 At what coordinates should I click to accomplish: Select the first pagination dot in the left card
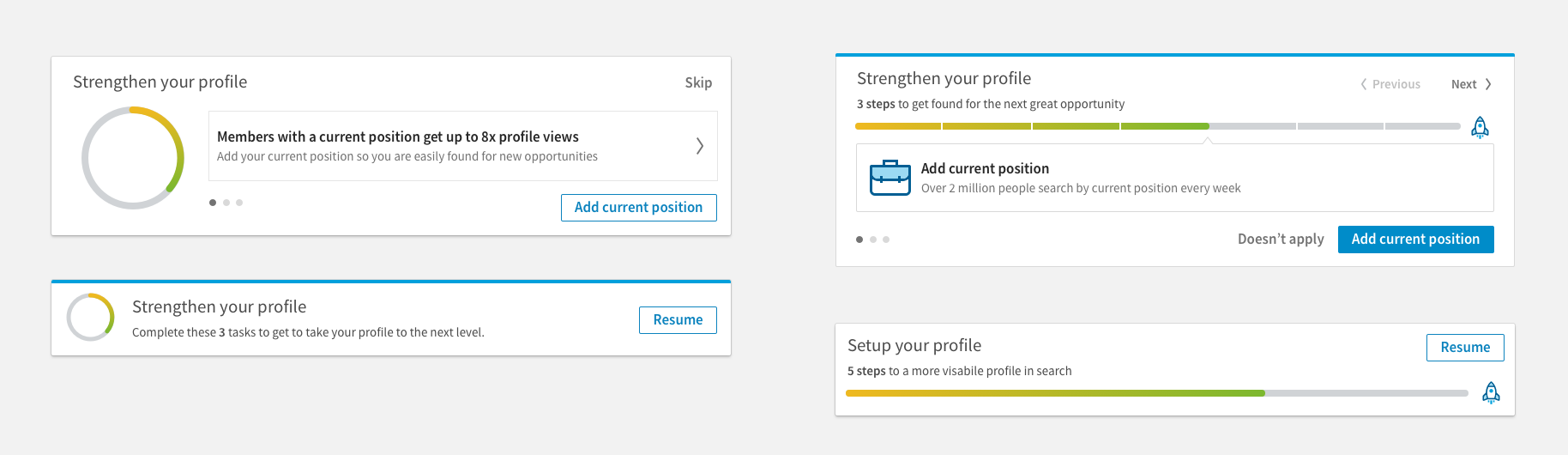click(x=213, y=203)
